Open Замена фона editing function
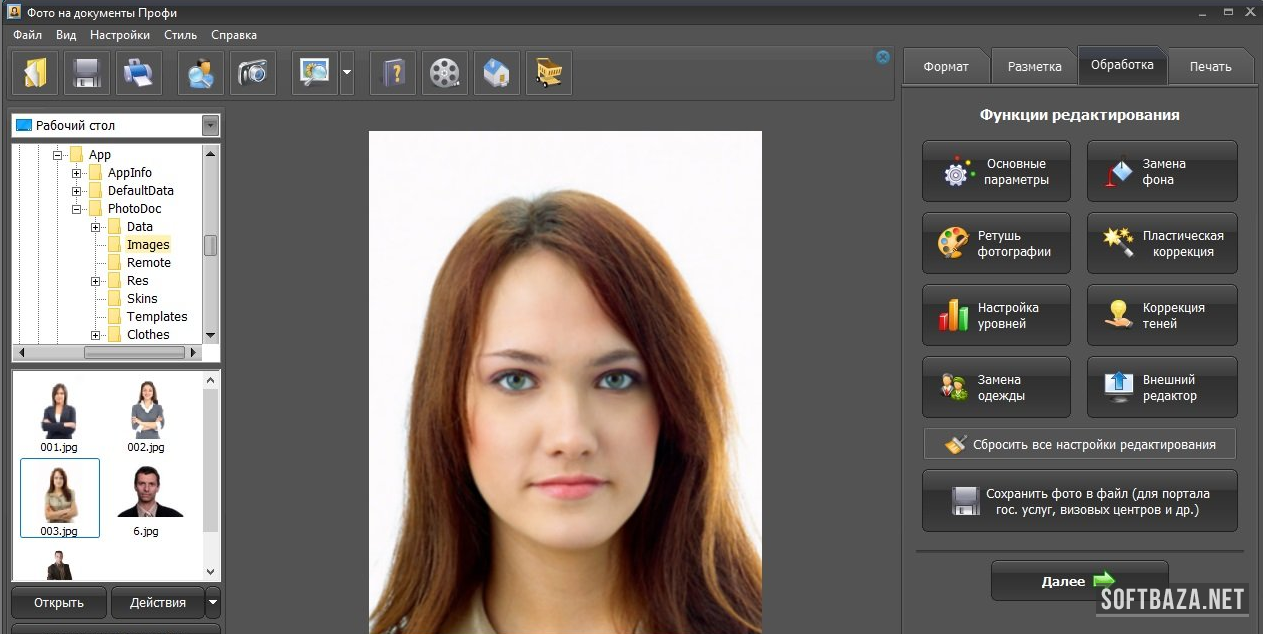This screenshot has height=634, width=1263. coord(1162,172)
